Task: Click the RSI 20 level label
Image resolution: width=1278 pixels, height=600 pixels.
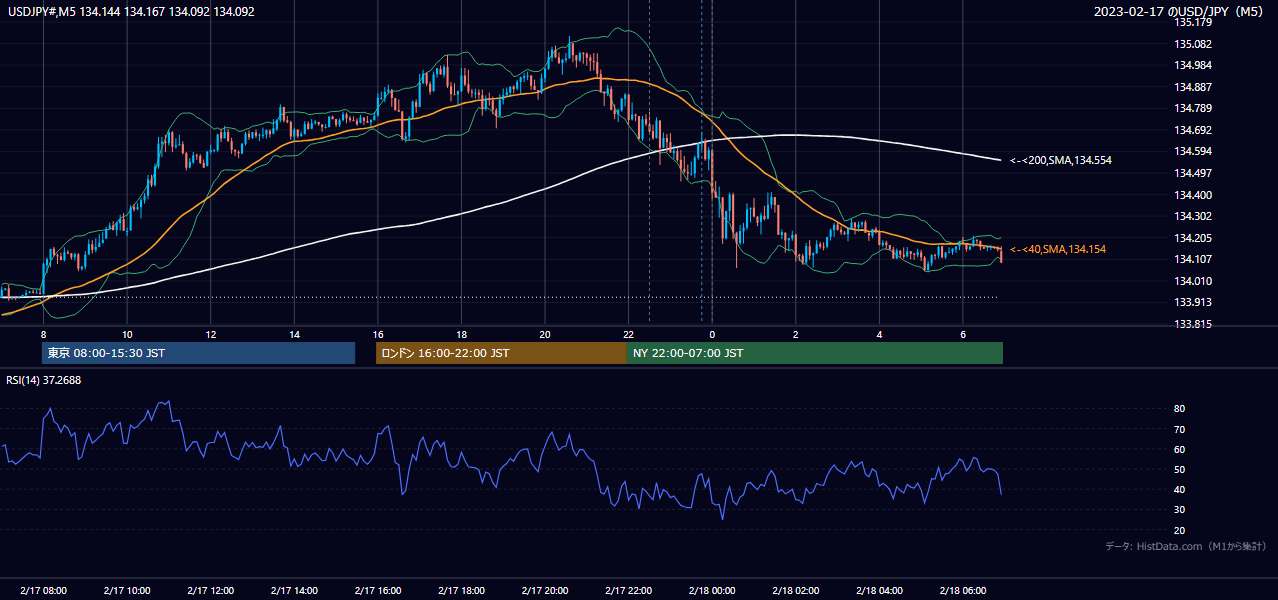Action: pos(1180,530)
